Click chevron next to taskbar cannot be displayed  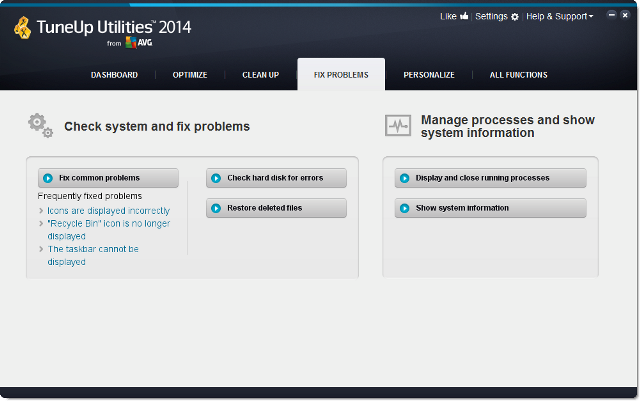(41, 249)
